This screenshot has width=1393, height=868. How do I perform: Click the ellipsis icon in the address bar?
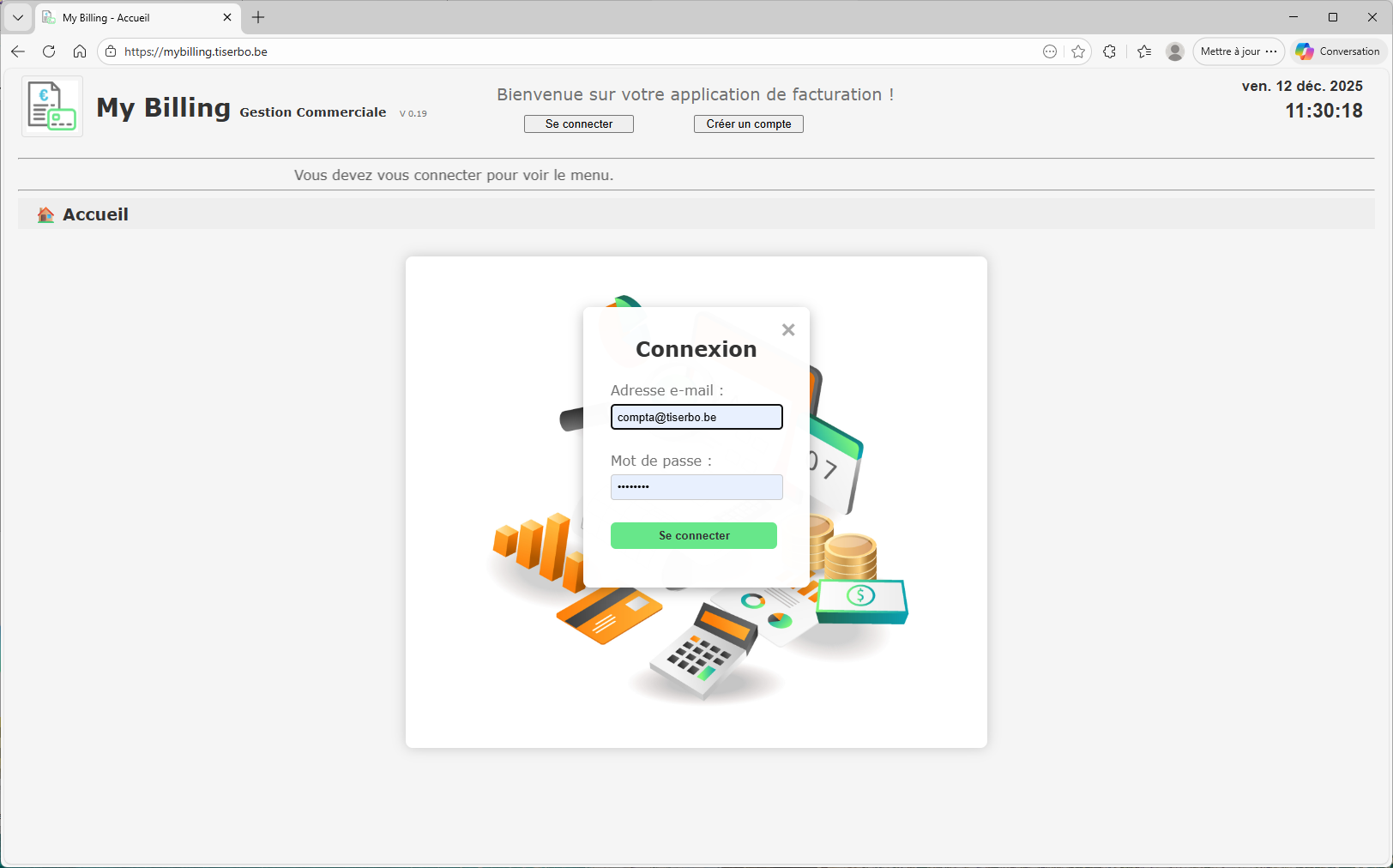[1050, 51]
